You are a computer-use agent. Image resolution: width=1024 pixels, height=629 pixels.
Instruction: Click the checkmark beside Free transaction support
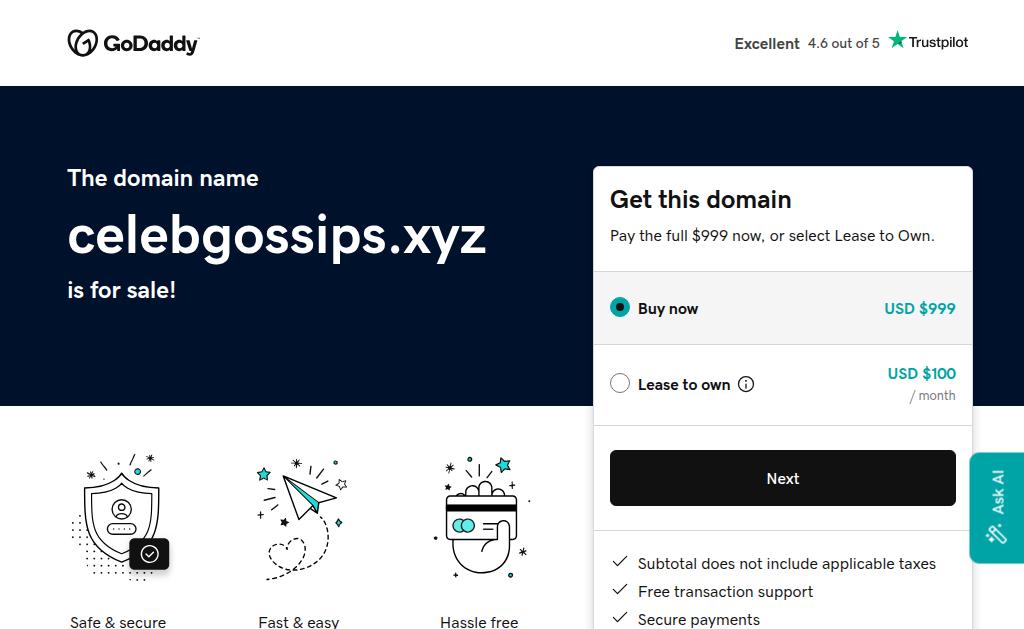coord(620,590)
